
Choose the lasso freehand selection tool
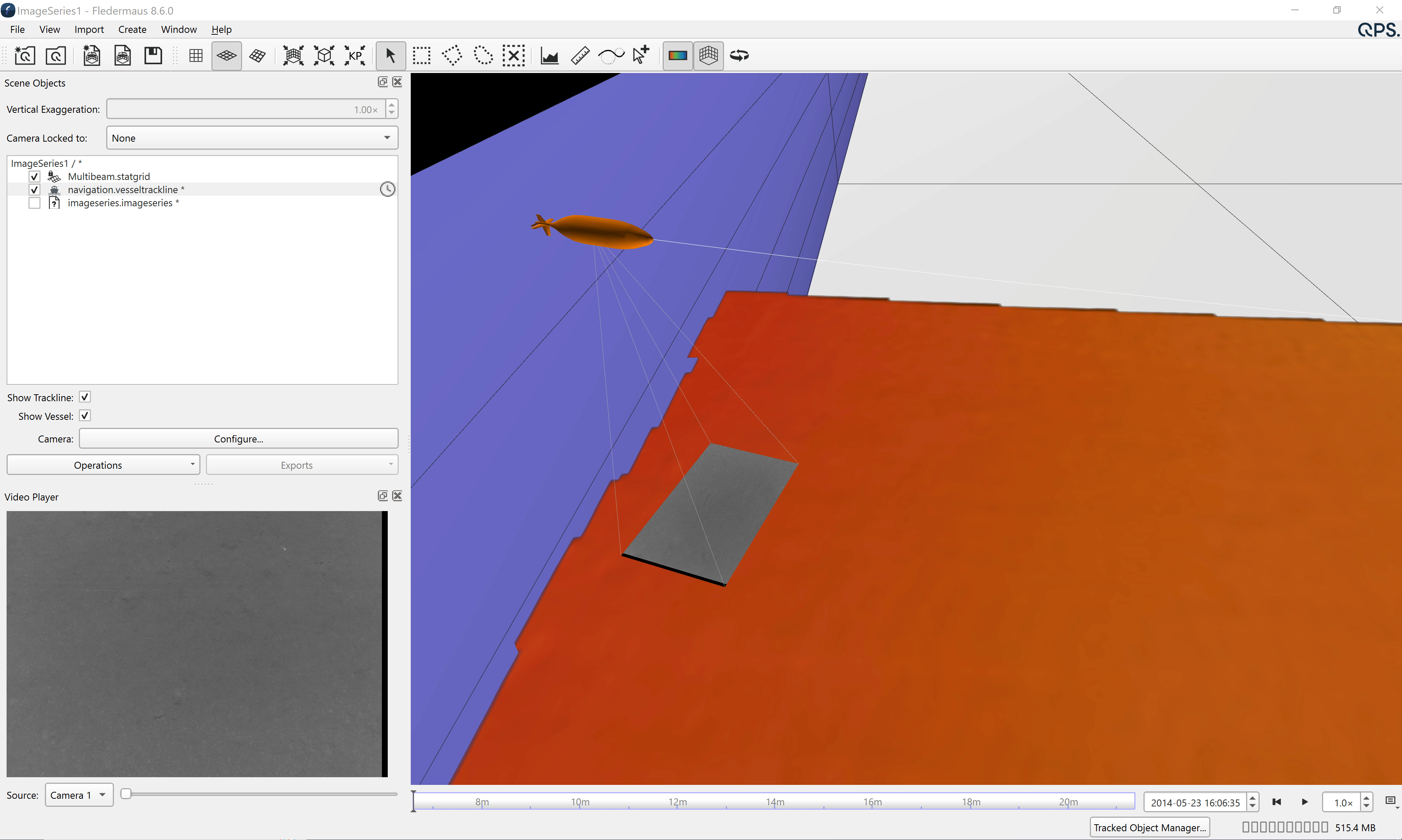pyautogui.click(x=483, y=55)
